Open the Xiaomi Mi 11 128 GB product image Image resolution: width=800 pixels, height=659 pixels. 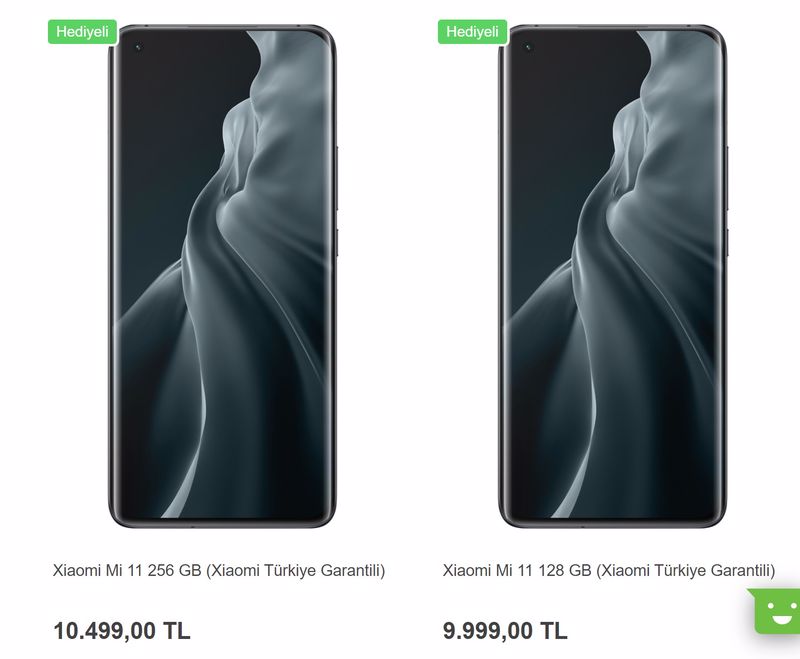coord(612,276)
